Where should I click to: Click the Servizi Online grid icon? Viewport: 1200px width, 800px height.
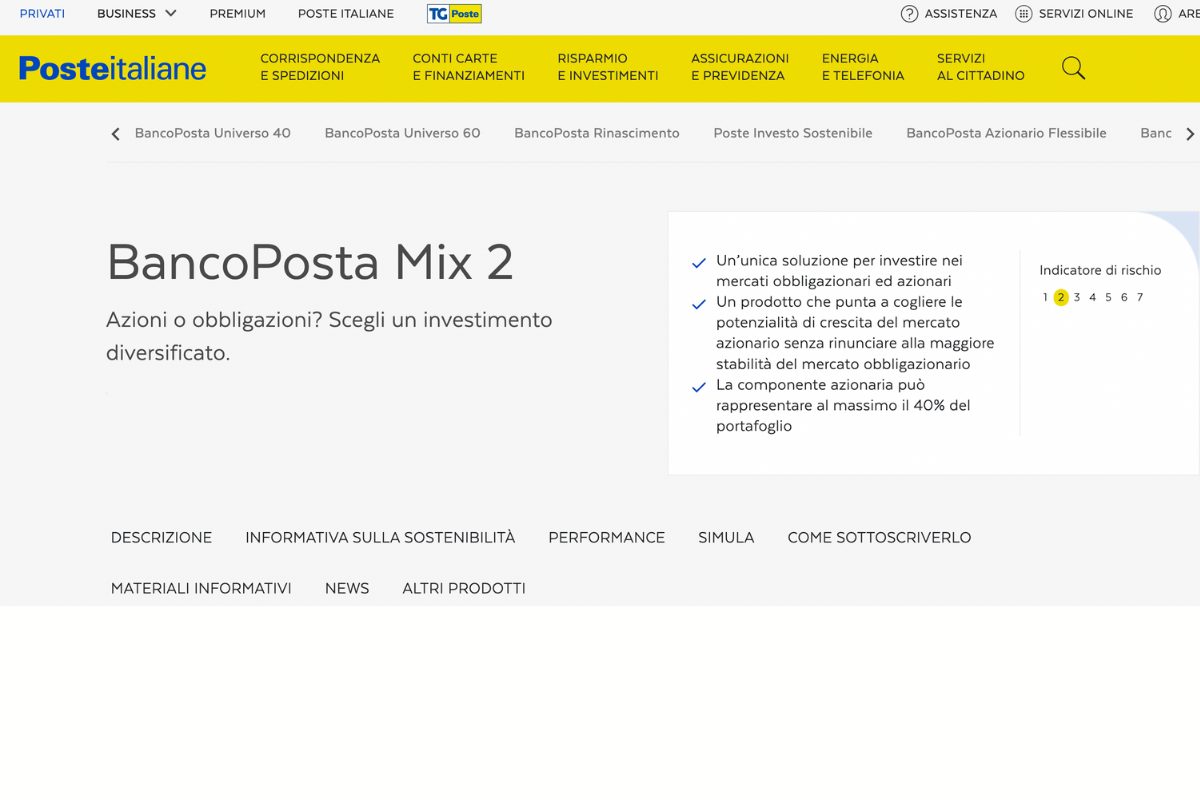(x=1023, y=14)
